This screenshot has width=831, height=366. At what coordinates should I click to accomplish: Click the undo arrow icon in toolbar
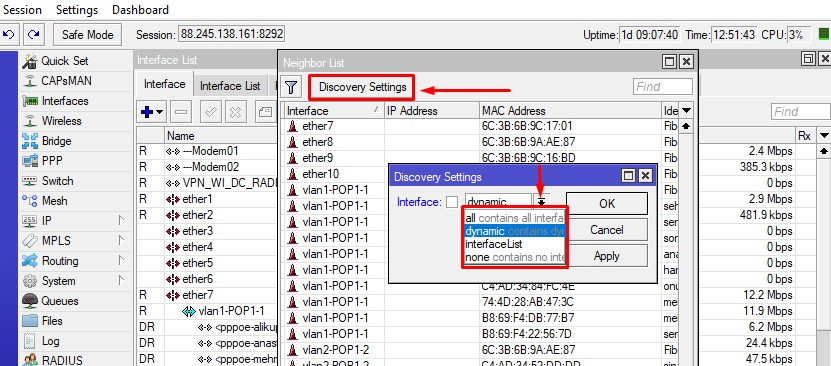[8, 34]
